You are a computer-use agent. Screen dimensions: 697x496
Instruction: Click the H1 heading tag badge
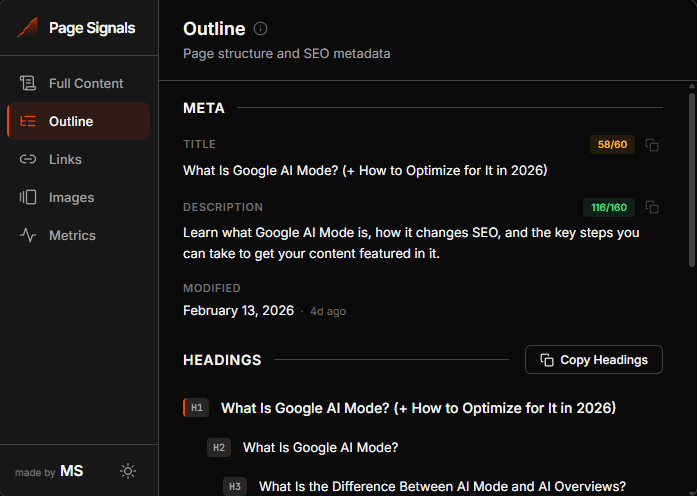point(196,408)
